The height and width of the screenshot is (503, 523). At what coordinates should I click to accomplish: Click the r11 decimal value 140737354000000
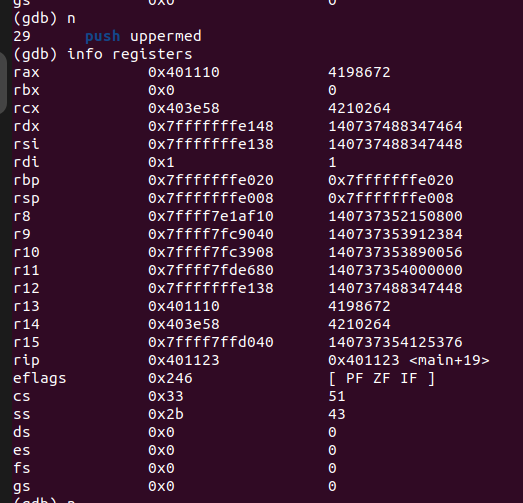(395, 271)
